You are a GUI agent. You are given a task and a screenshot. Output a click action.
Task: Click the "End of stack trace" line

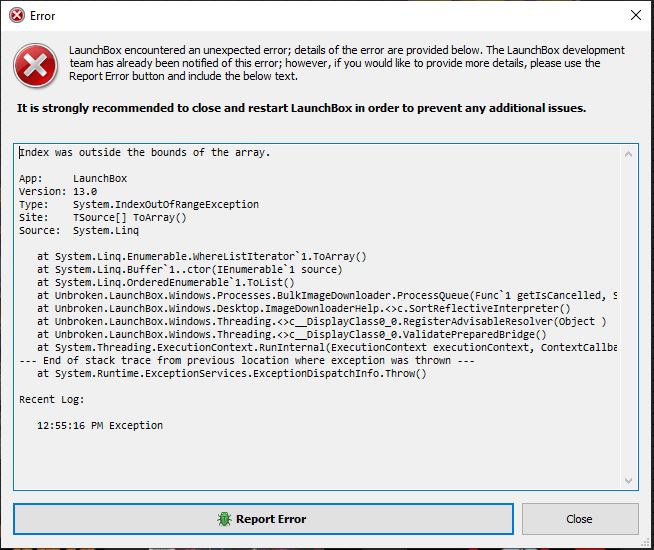pyautogui.click(x=247, y=360)
